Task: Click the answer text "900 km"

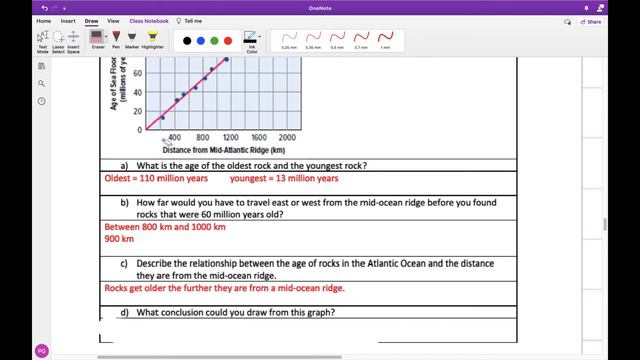Action: [119, 239]
